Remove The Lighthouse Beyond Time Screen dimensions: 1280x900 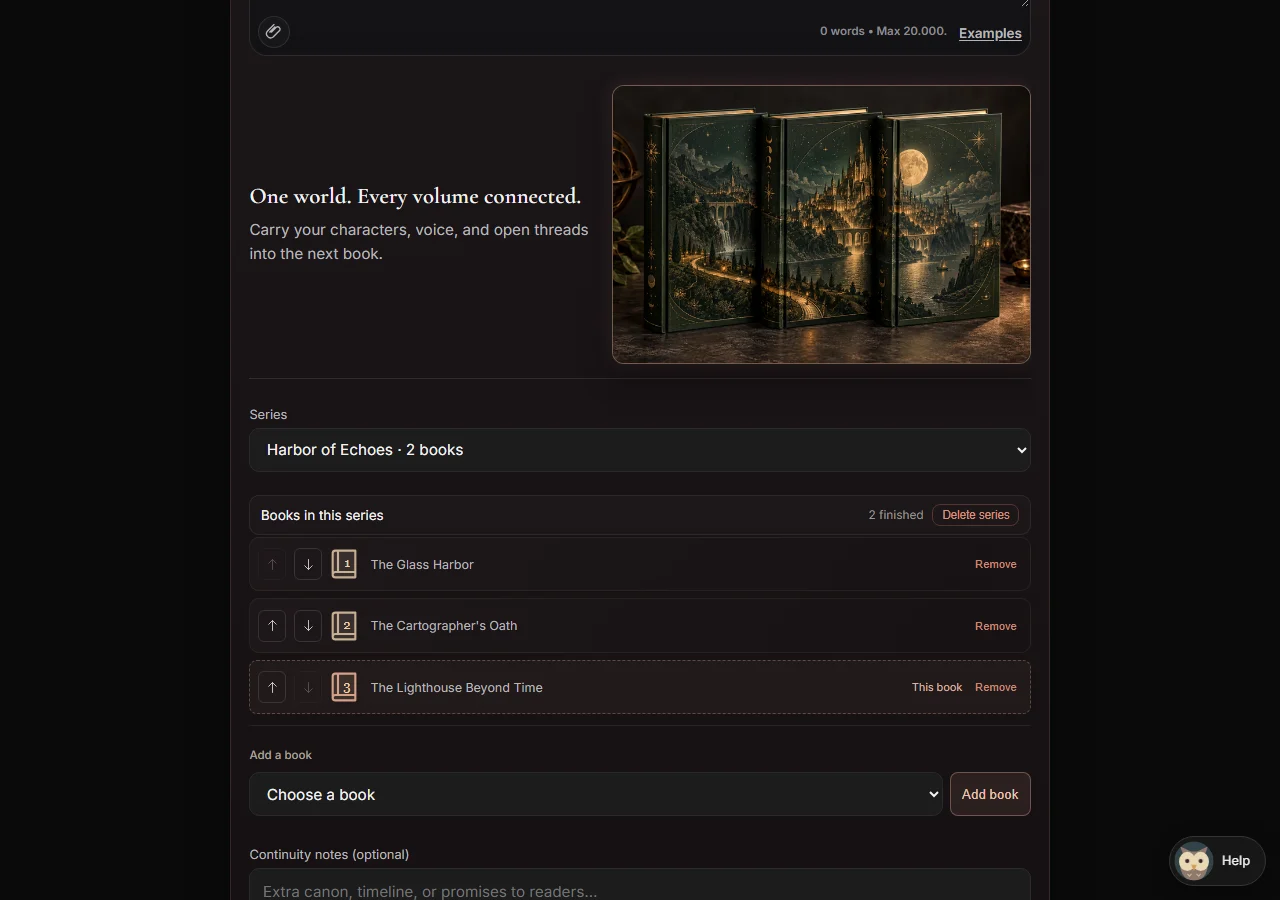[x=996, y=687]
